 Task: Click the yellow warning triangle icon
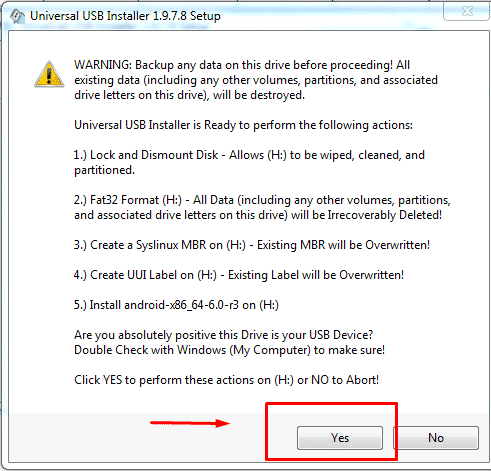tap(49, 74)
